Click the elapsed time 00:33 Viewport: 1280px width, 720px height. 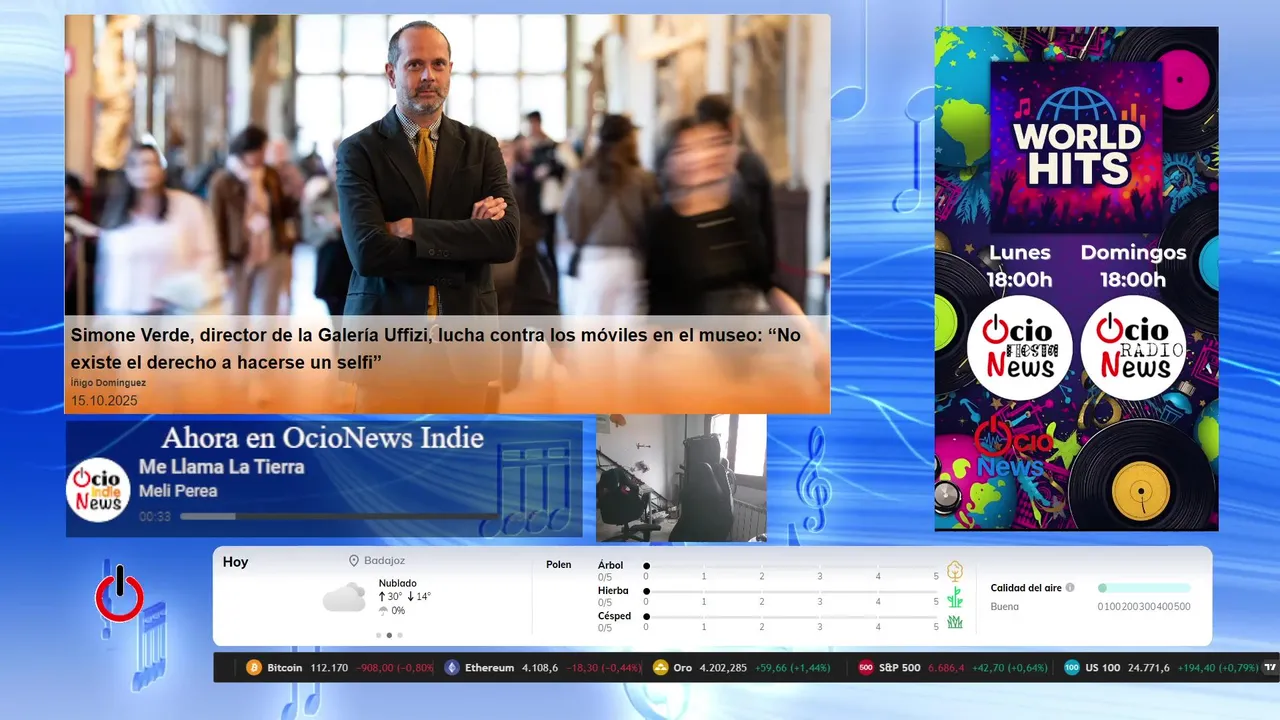point(155,517)
